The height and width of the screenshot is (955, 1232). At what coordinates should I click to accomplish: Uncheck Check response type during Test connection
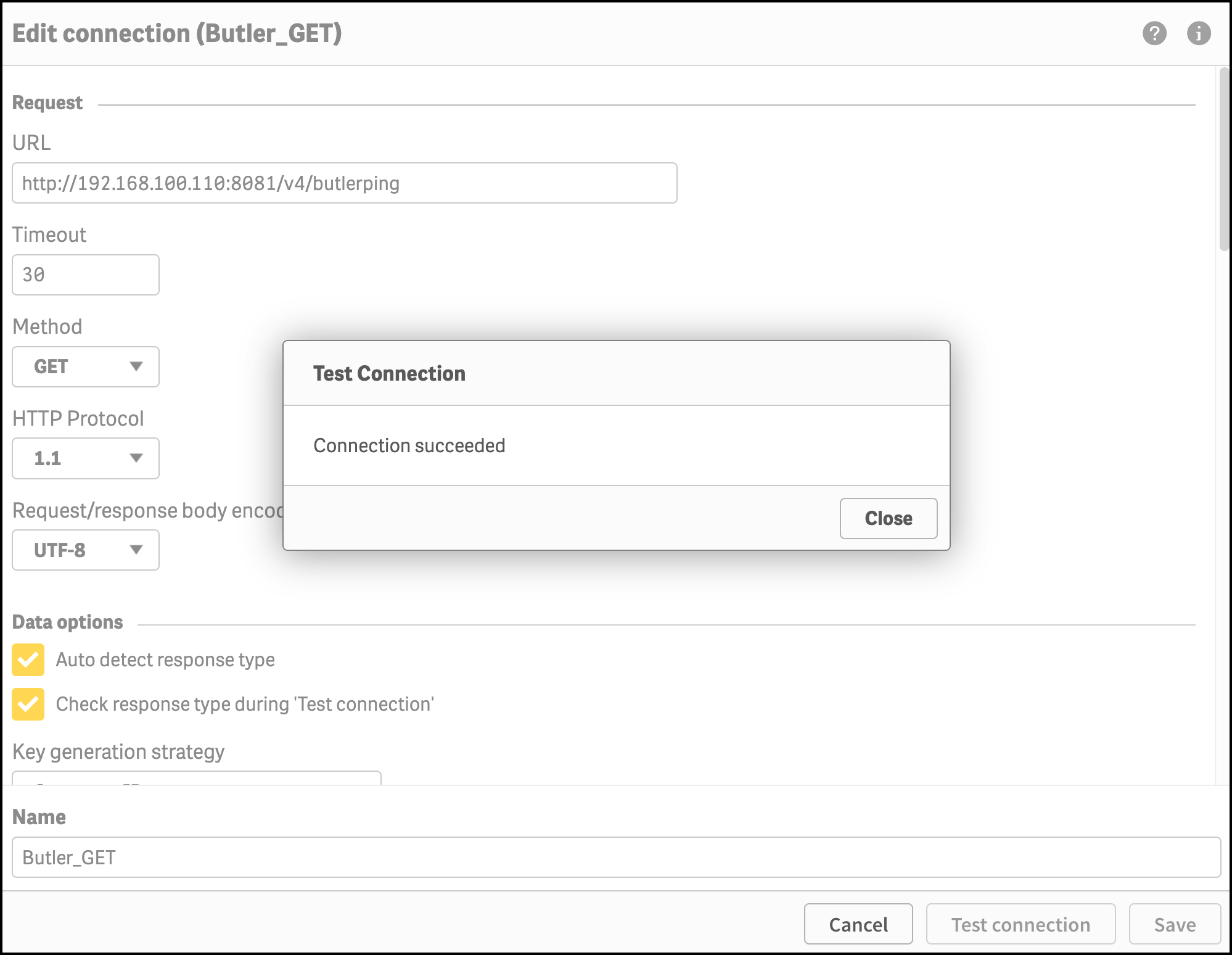(x=28, y=704)
